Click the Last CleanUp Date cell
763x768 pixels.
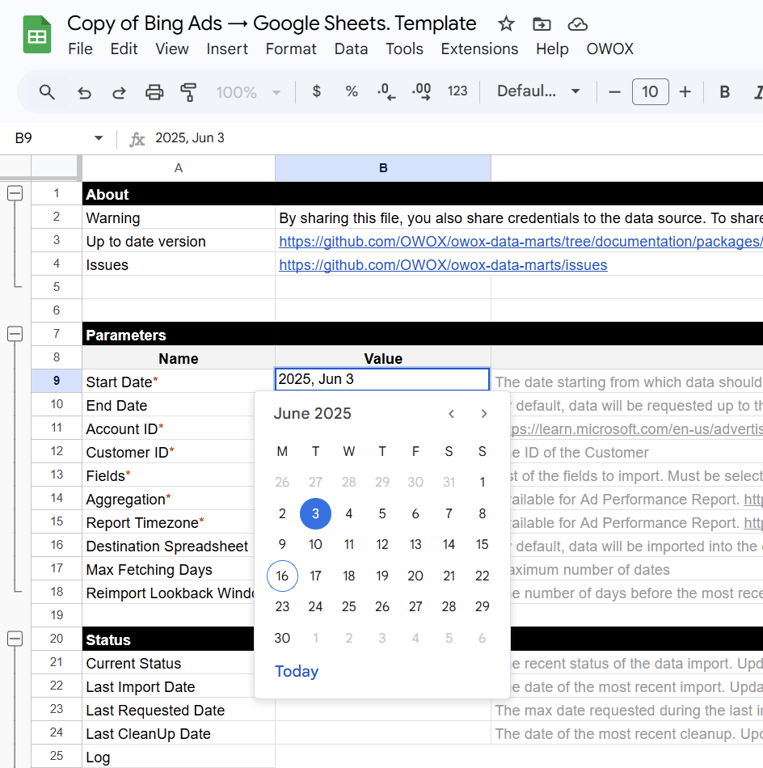[178, 734]
